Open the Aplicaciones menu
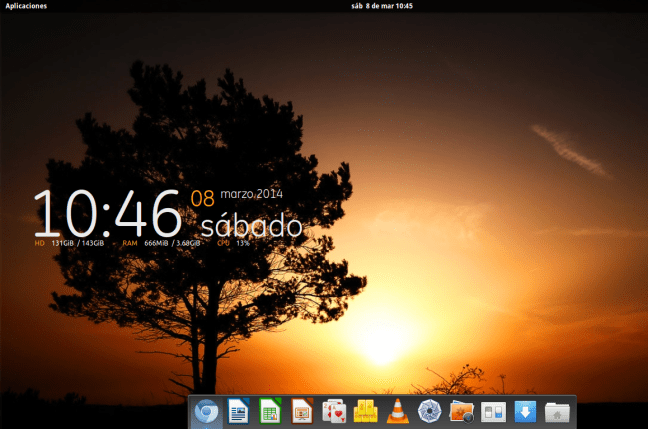This screenshot has height=429, width=648. (x=25, y=6)
